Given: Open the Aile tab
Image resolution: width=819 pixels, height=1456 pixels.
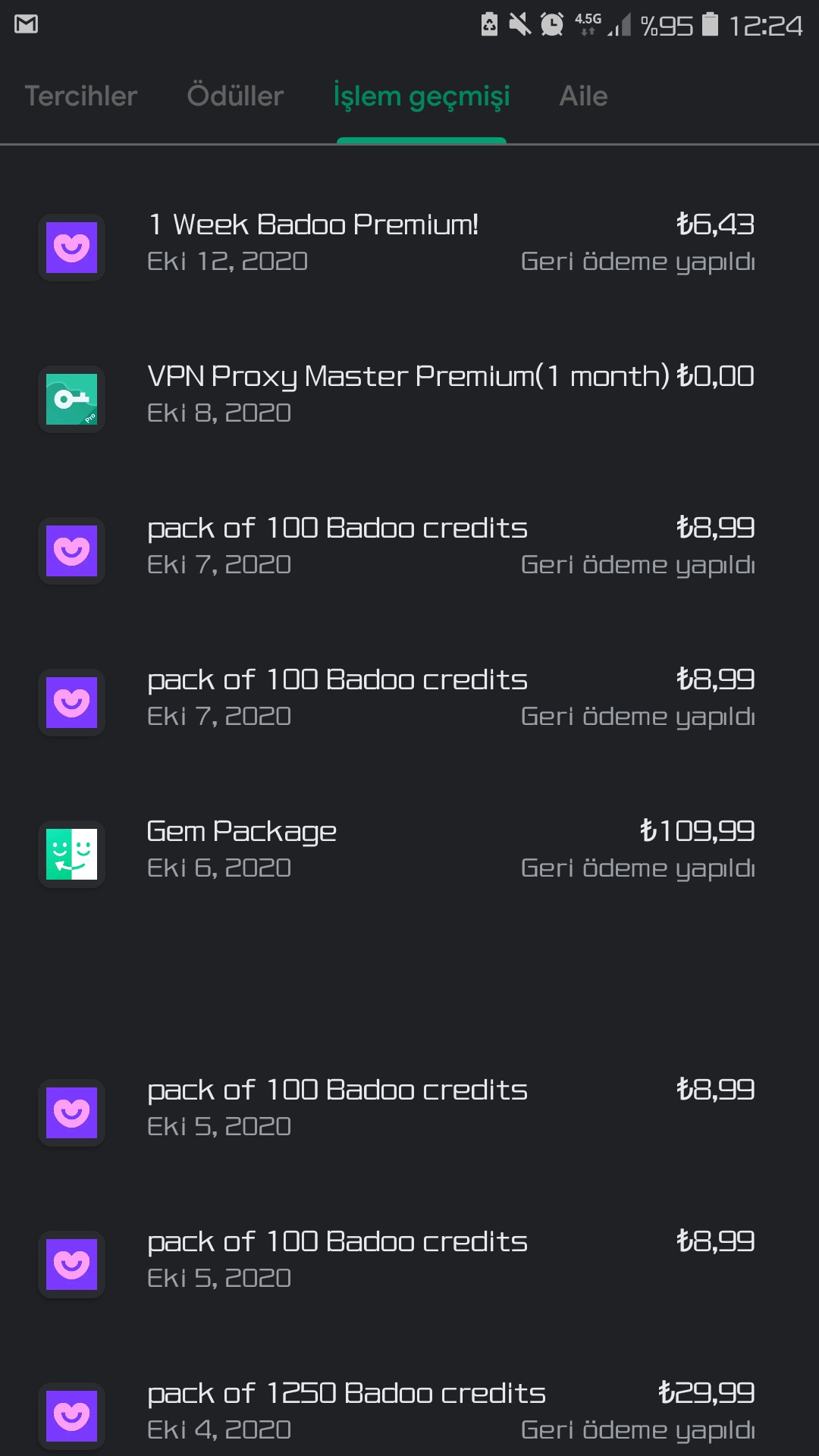Looking at the screenshot, I should (583, 96).
